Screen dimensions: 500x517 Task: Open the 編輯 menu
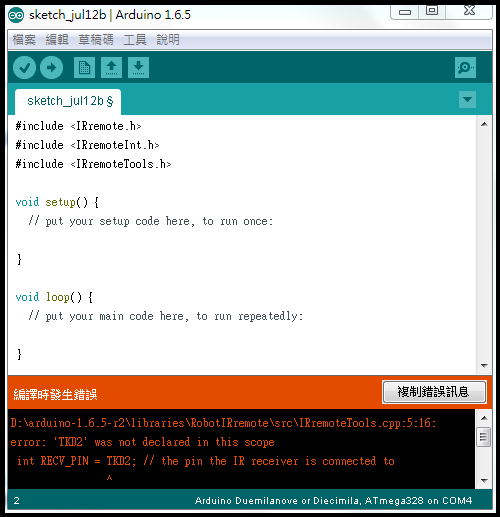pyautogui.click(x=57, y=40)
